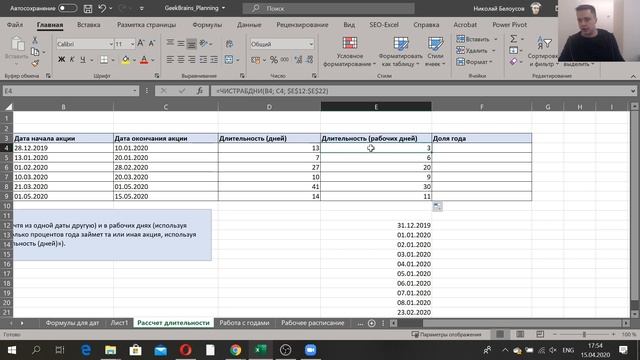Click the Percent Style icon
This screenshot has height=360, width=640.
click(x=274, y=60)
